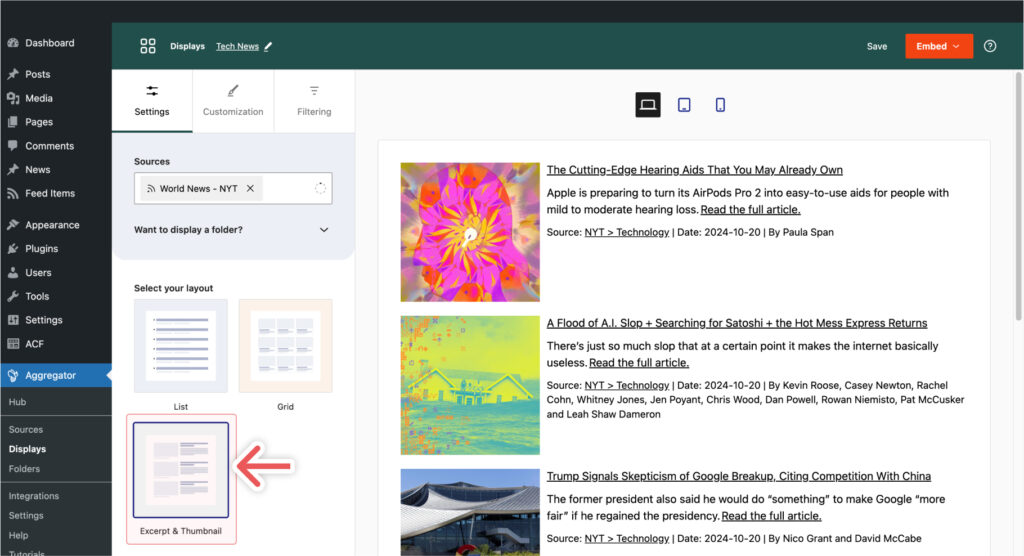1024x556 pixels.
Task: Click the Pages icon in sidebar
Action: pyautogui.click(x=13, y=122)
